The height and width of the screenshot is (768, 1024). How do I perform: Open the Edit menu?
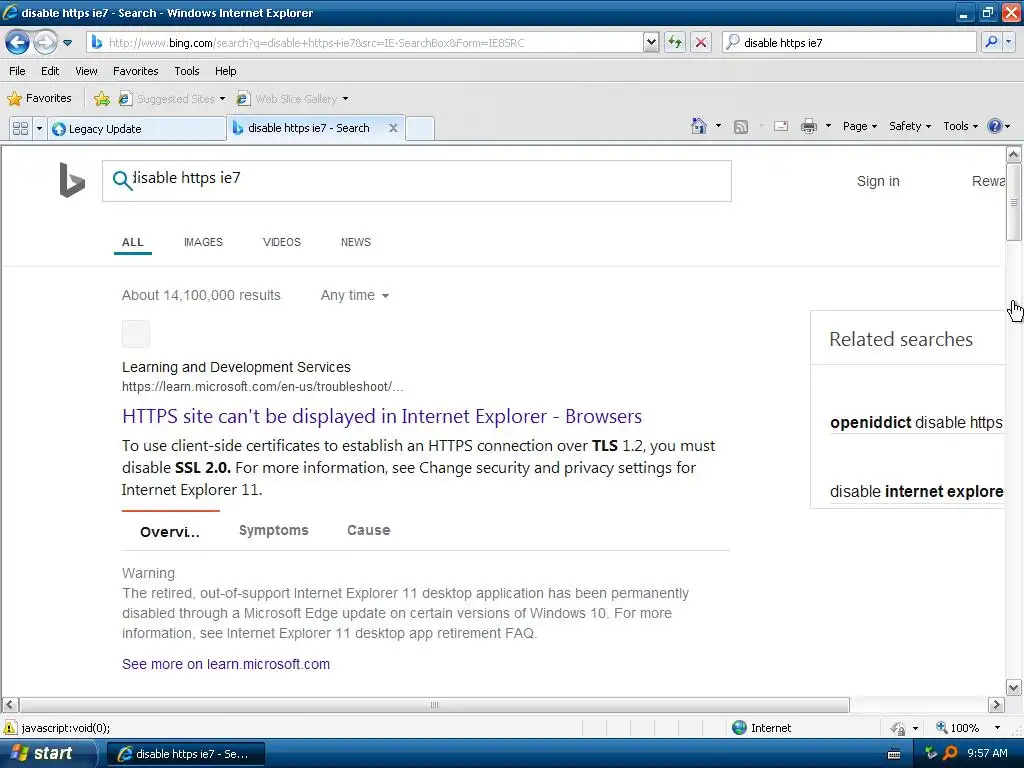coord(50,71)
